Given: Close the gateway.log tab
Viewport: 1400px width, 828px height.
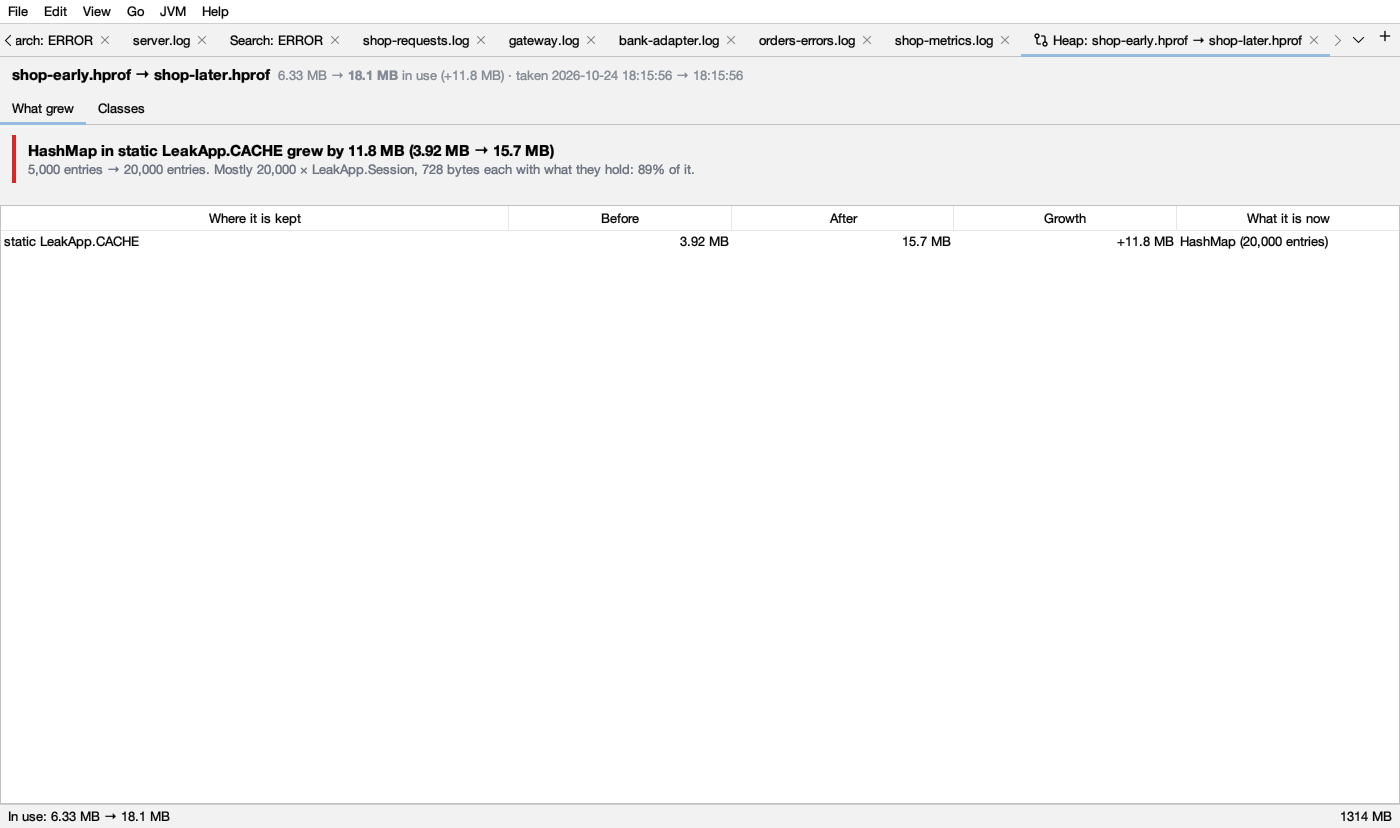Looking at the screenshot, I should [x=591, y=40].
